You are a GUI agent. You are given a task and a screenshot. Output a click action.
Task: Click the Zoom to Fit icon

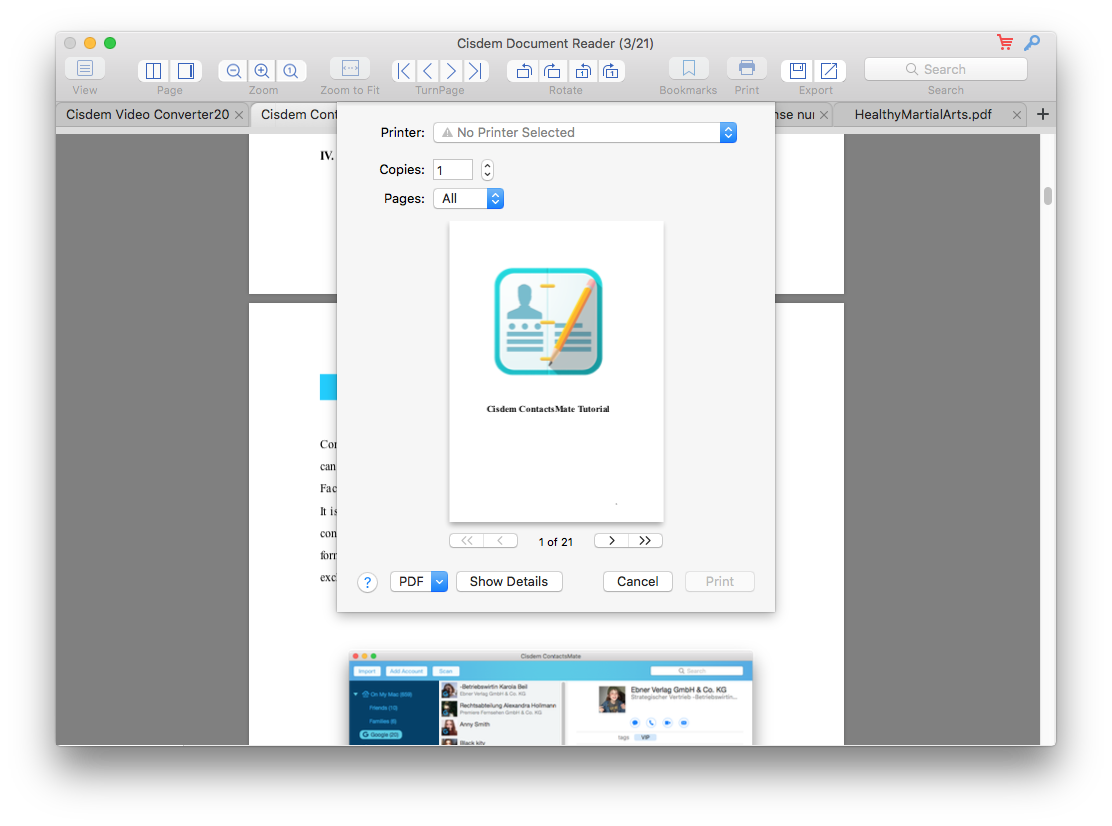pos(350,69)
